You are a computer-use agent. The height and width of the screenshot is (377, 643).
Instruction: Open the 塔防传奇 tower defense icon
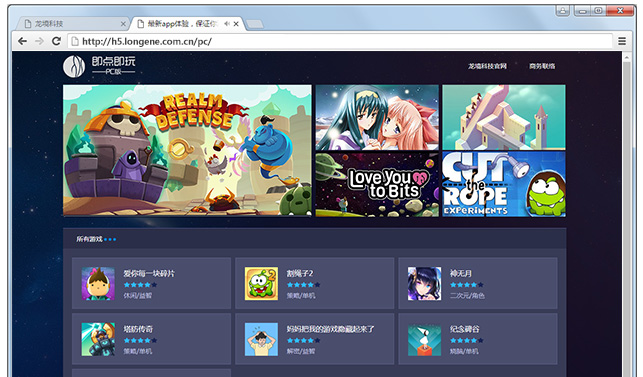pyautogui.click(x=98, y=339)
